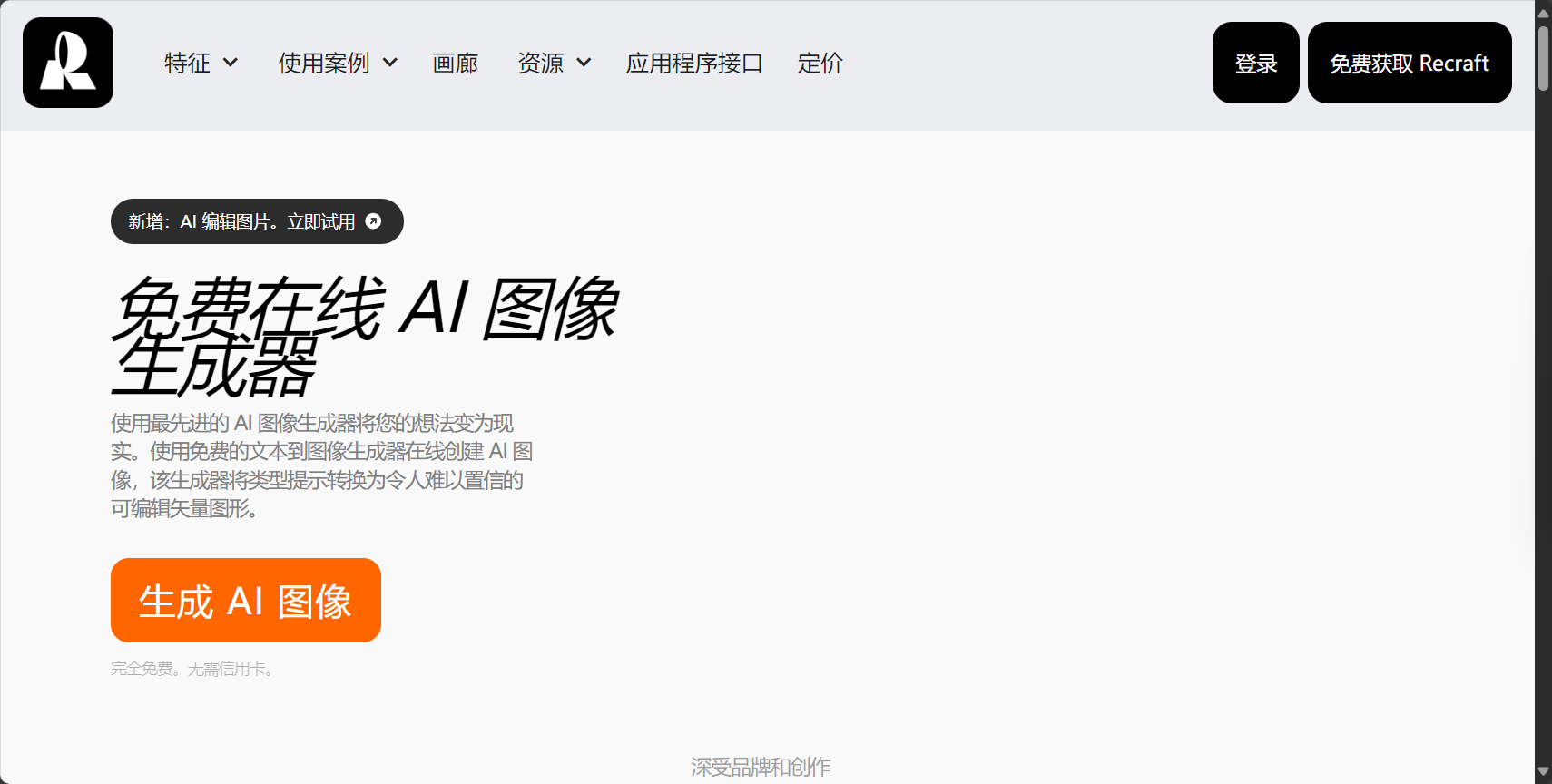Click the vertical scrollbar thumb
The width and height of the screenshot is (1552, 784).
point(1543,58)
